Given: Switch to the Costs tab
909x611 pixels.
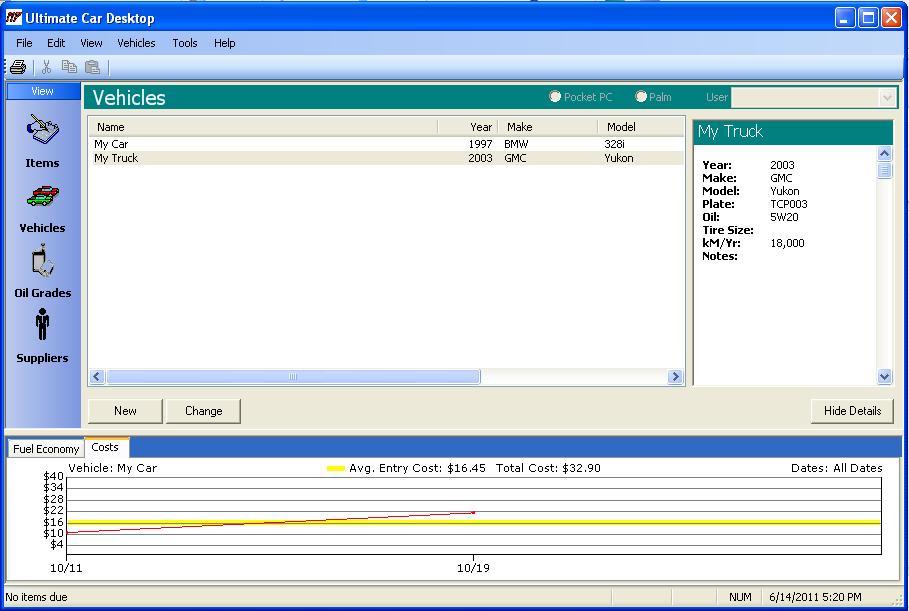Looking at the screenshot, I should click(x=105, y=447).
